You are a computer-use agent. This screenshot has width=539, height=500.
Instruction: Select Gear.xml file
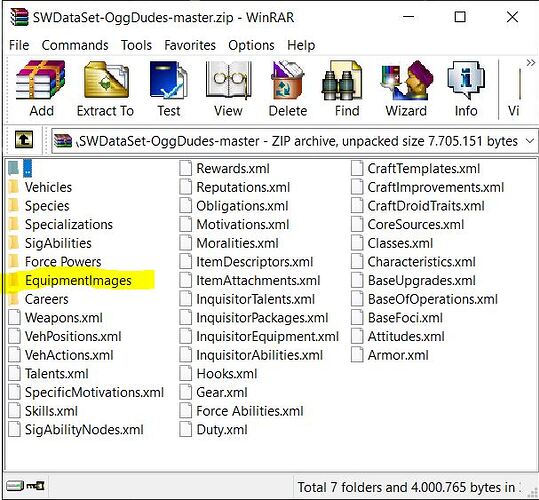click(214, 392)
